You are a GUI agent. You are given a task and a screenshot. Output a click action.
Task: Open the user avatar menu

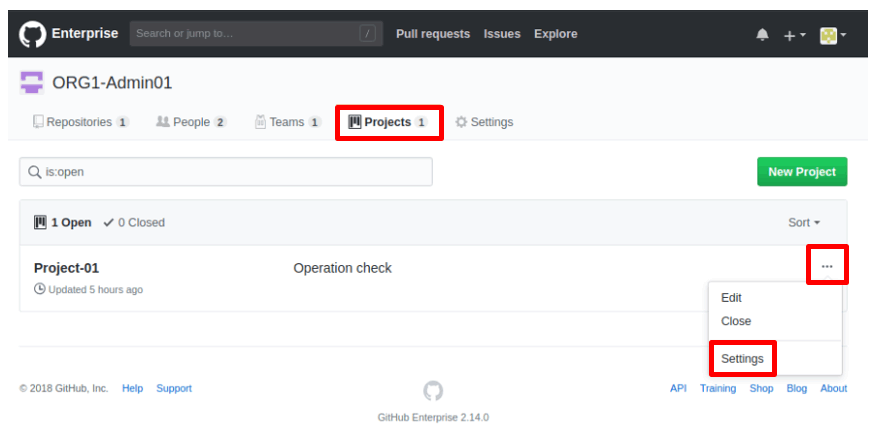(x=833, y=35)
